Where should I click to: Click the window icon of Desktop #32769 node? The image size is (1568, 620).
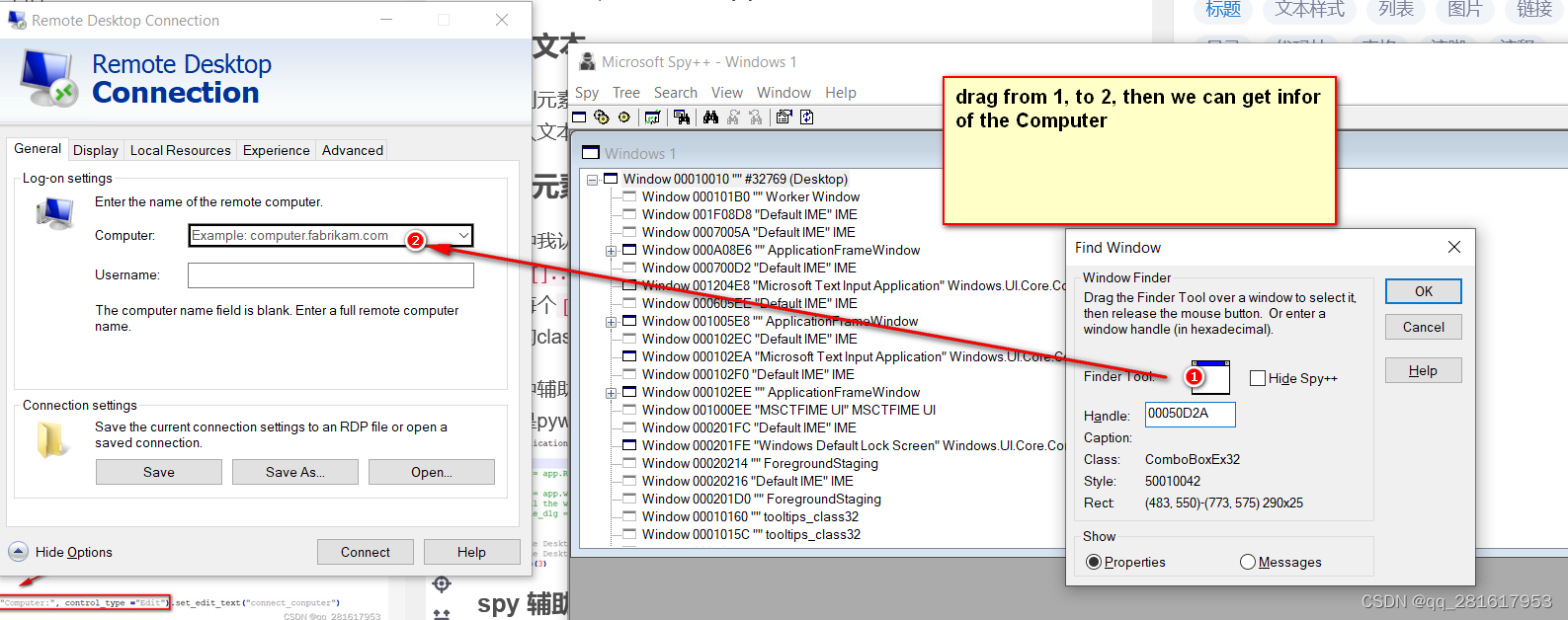611,179
